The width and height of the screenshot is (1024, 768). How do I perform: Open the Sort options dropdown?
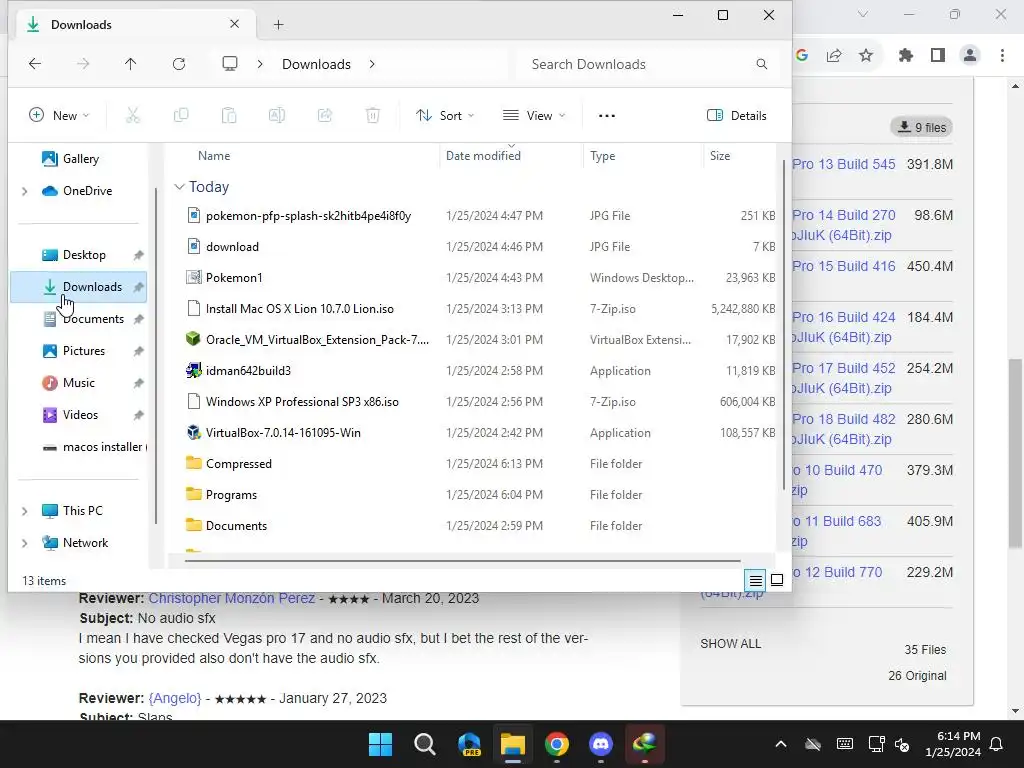click(445, 116)
